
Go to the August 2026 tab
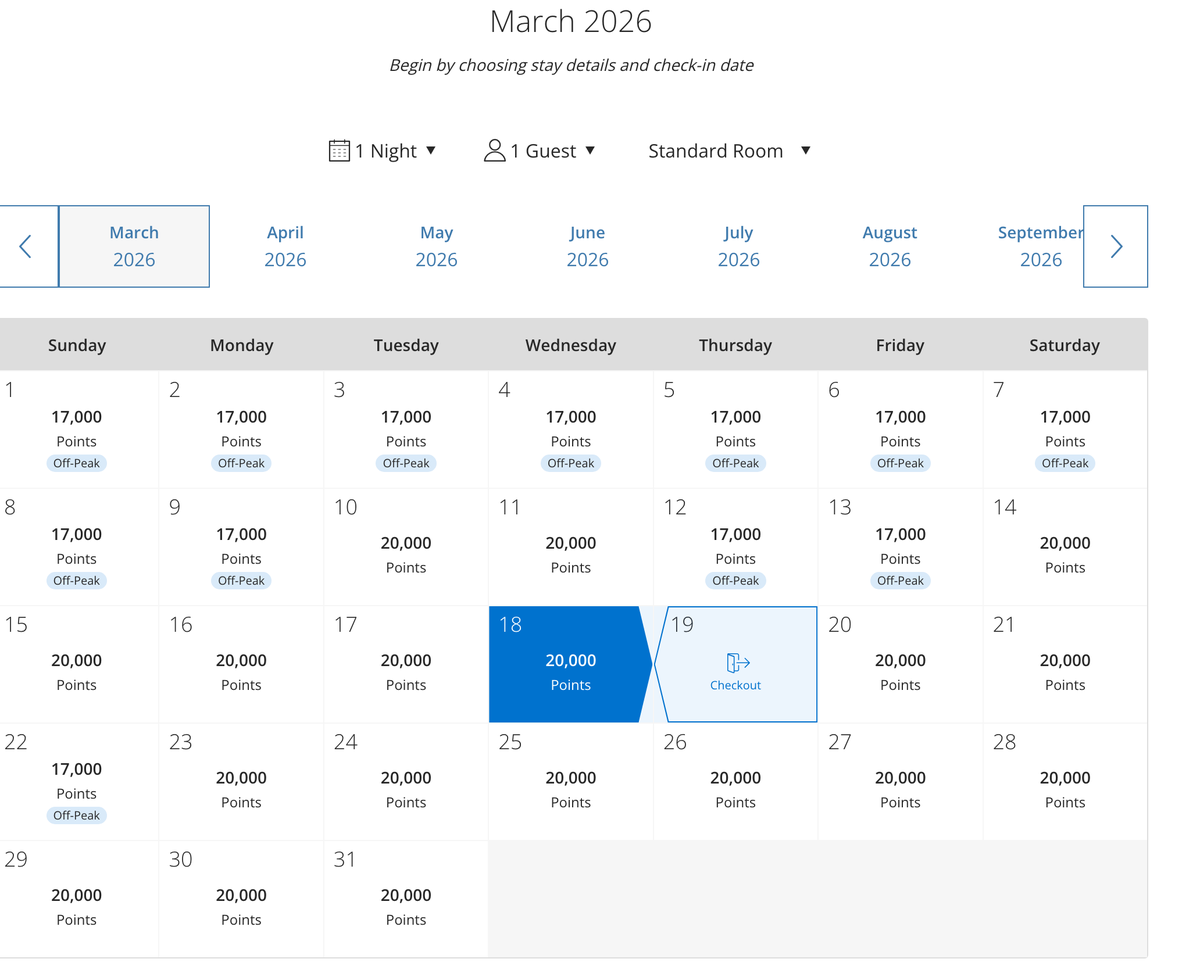[x=889, y=246]
